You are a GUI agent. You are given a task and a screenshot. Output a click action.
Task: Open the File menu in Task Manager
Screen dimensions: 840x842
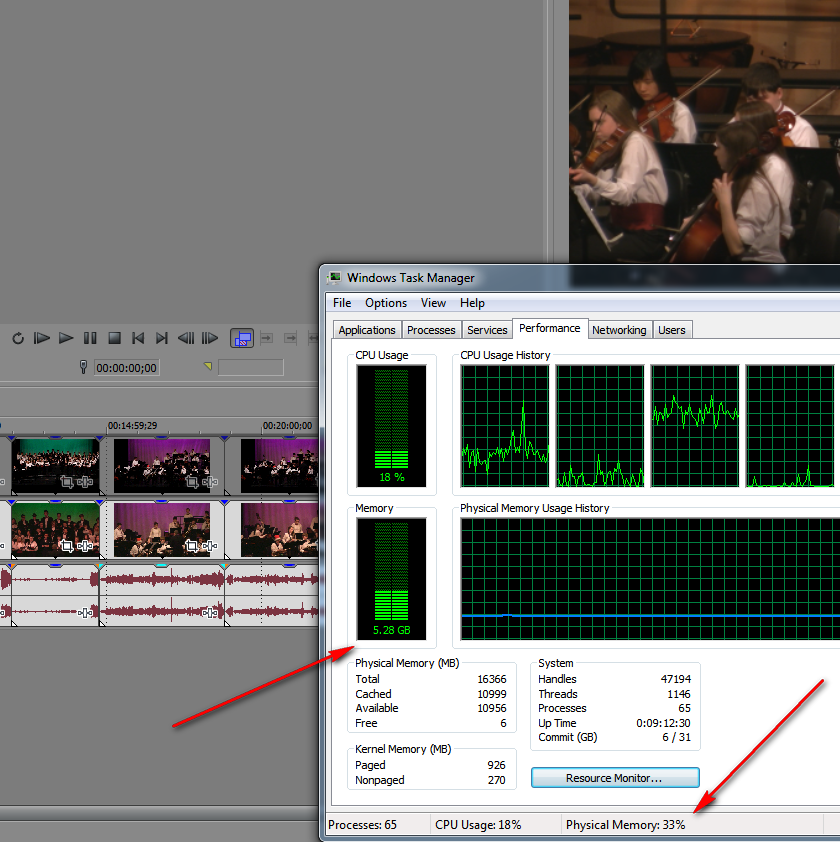342,303
